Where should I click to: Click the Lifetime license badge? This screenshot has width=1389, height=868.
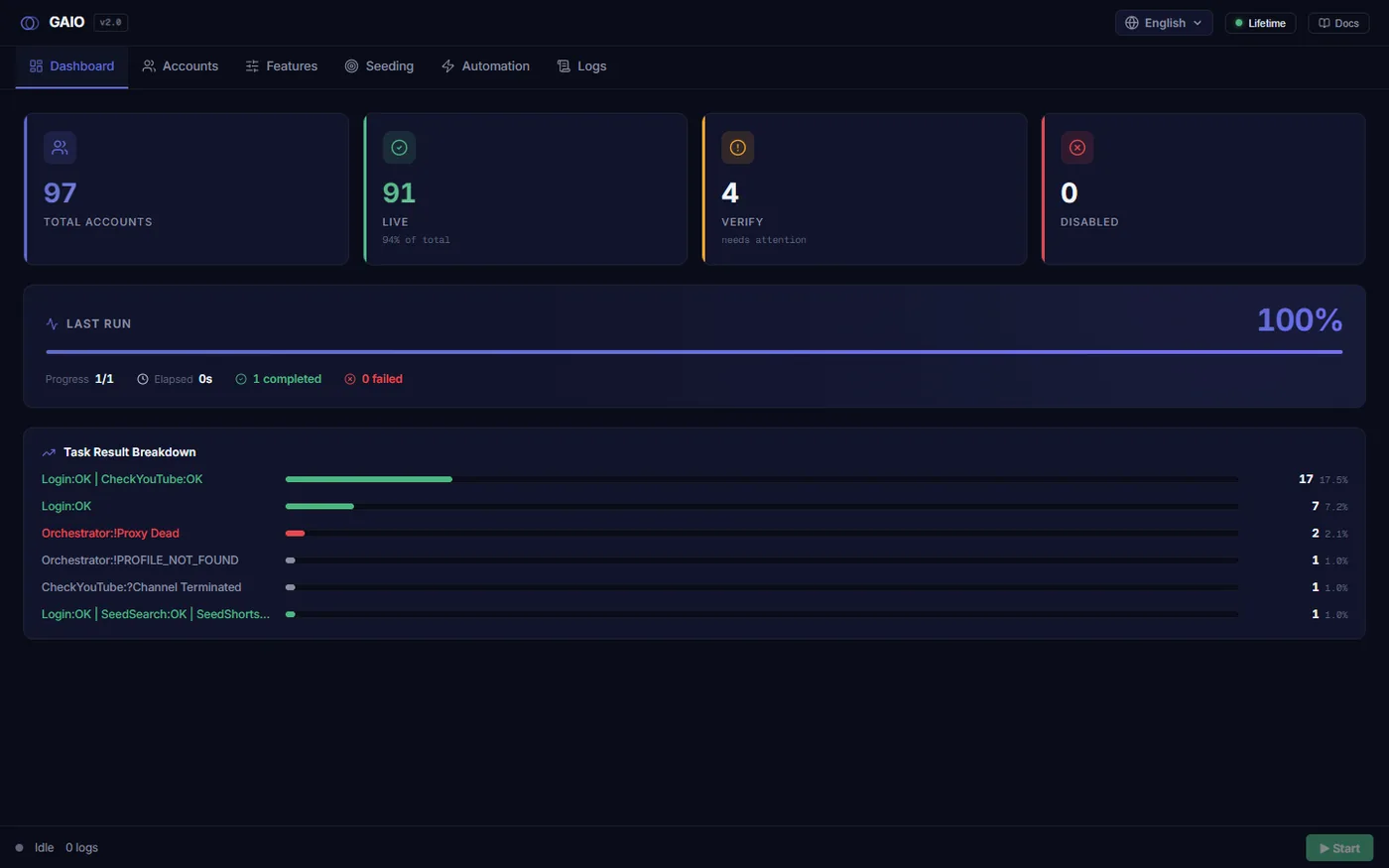click(1260, 23)
